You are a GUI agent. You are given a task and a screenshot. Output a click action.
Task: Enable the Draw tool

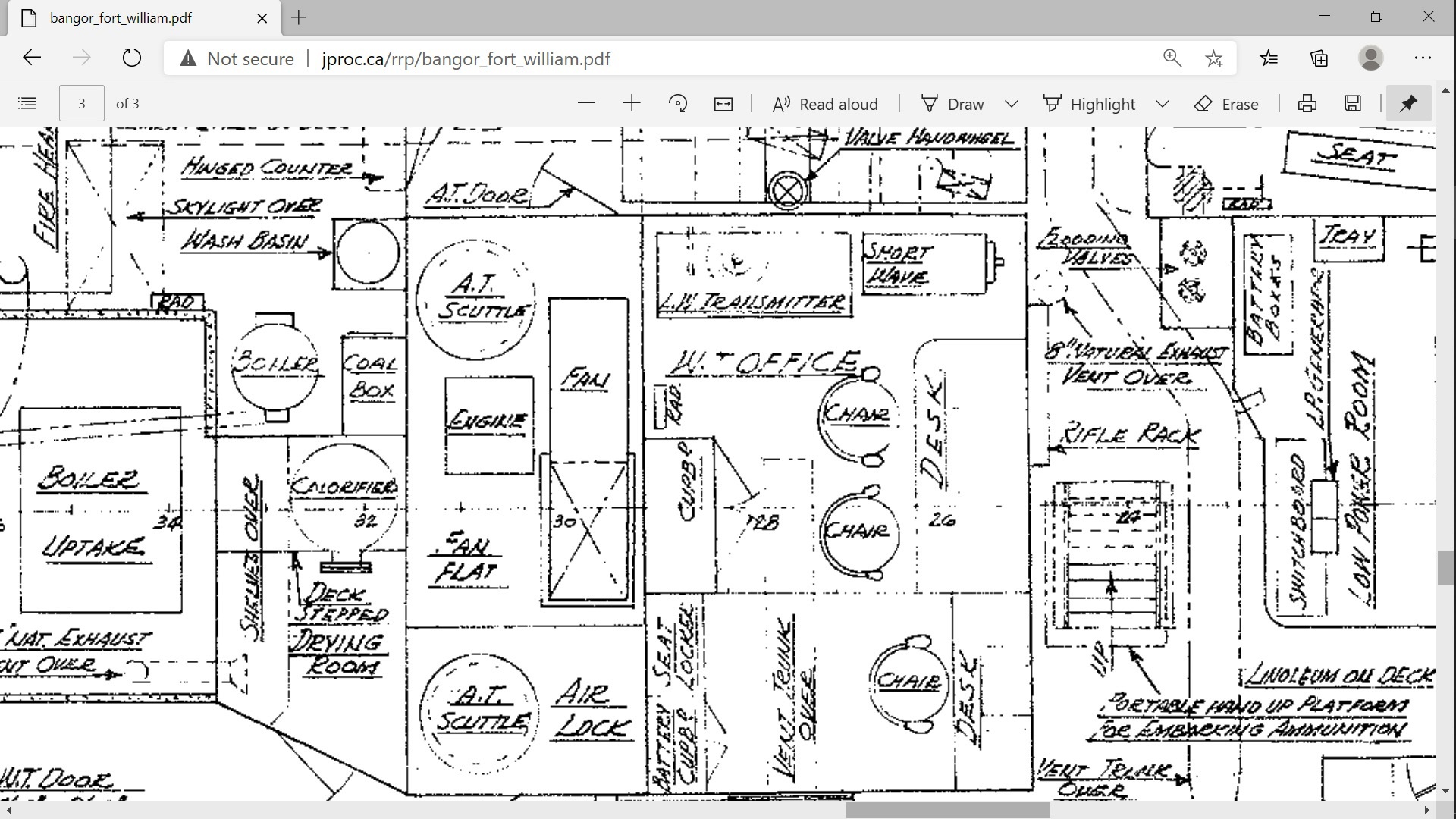click(x=952, y=104)
